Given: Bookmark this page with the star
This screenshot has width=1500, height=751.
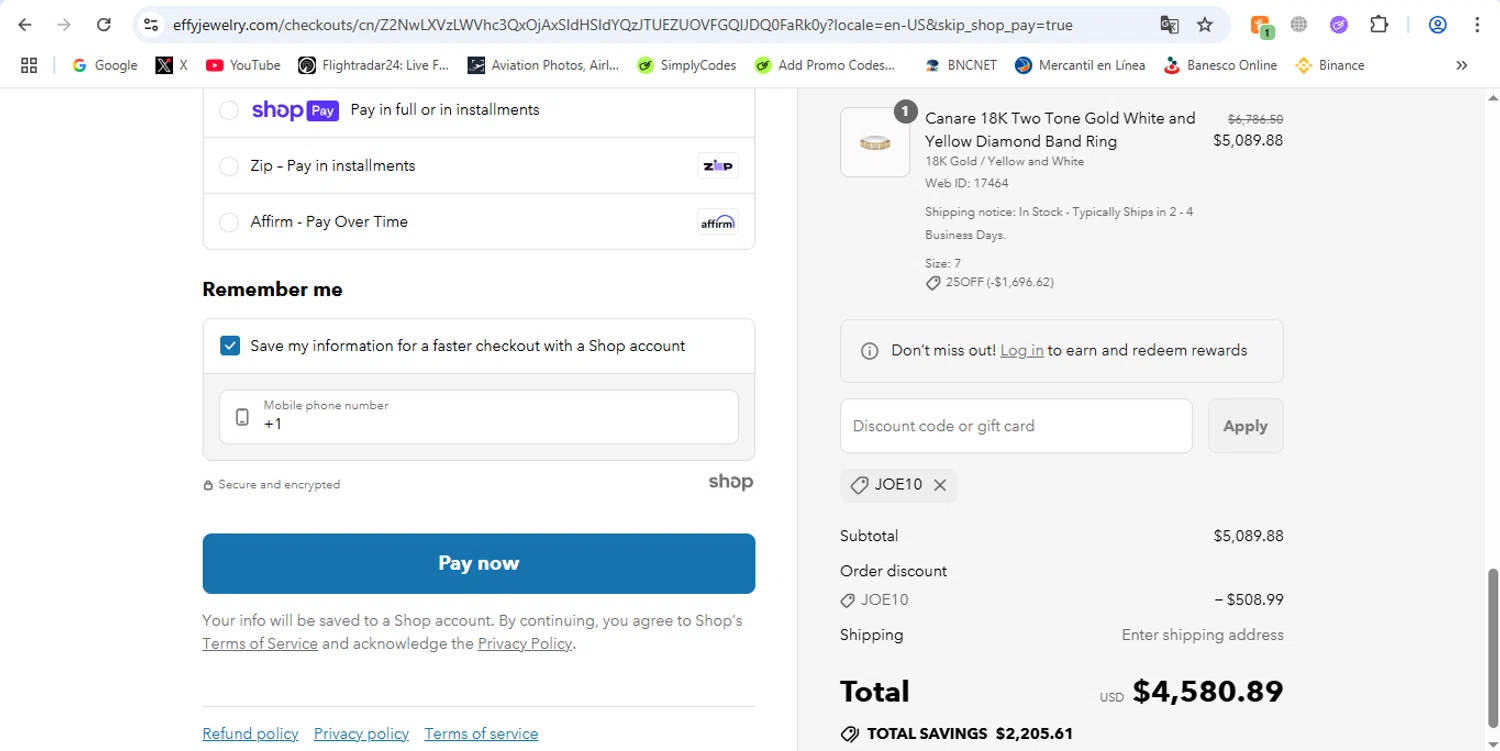Looking at the screenshot, I should point(1205,25).
